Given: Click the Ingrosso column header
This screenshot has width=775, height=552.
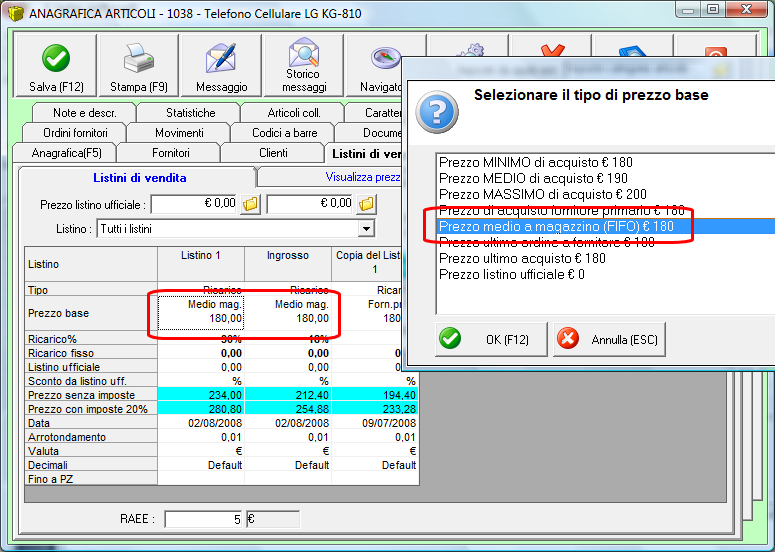Looking at the screenshot, I should [x=288, y=264].
